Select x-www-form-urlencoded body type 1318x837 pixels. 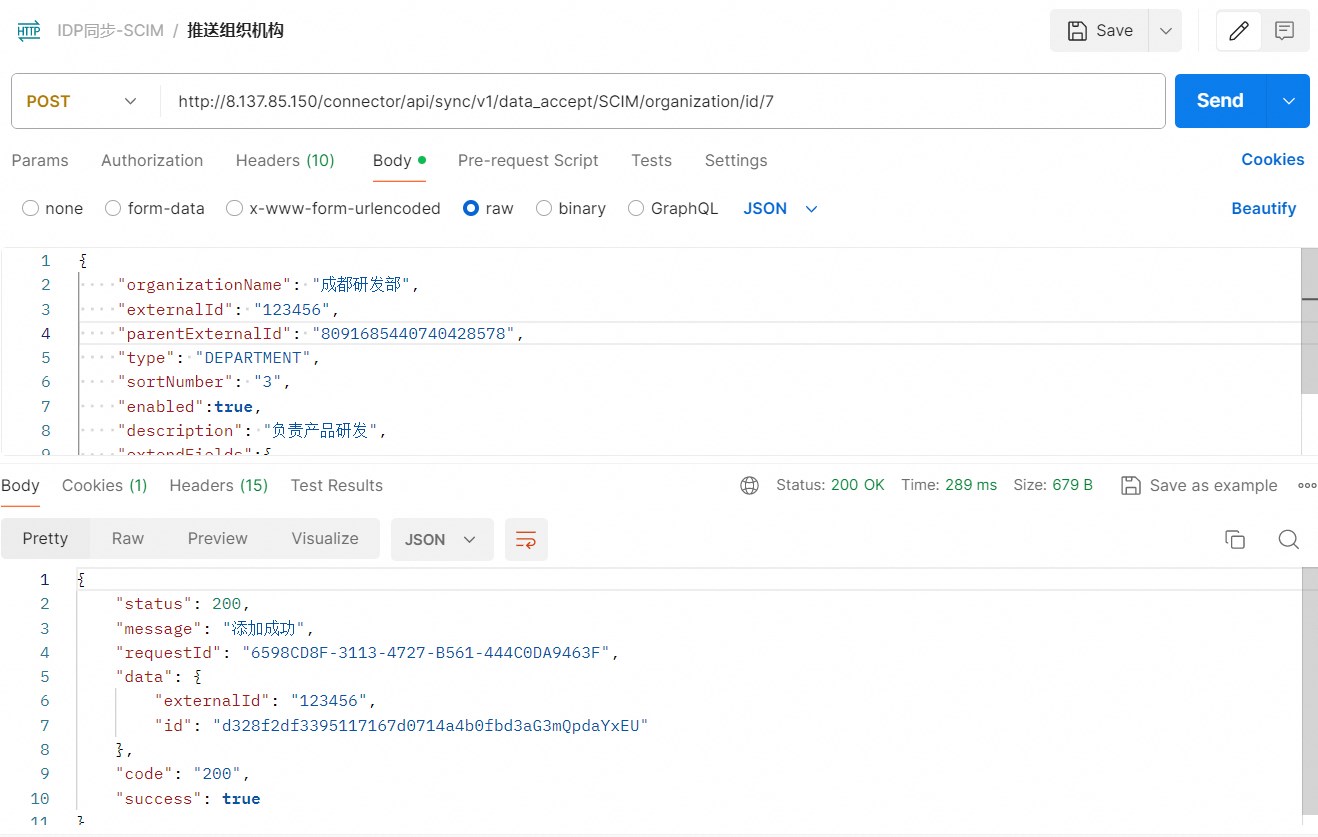(x=234, y=209)
